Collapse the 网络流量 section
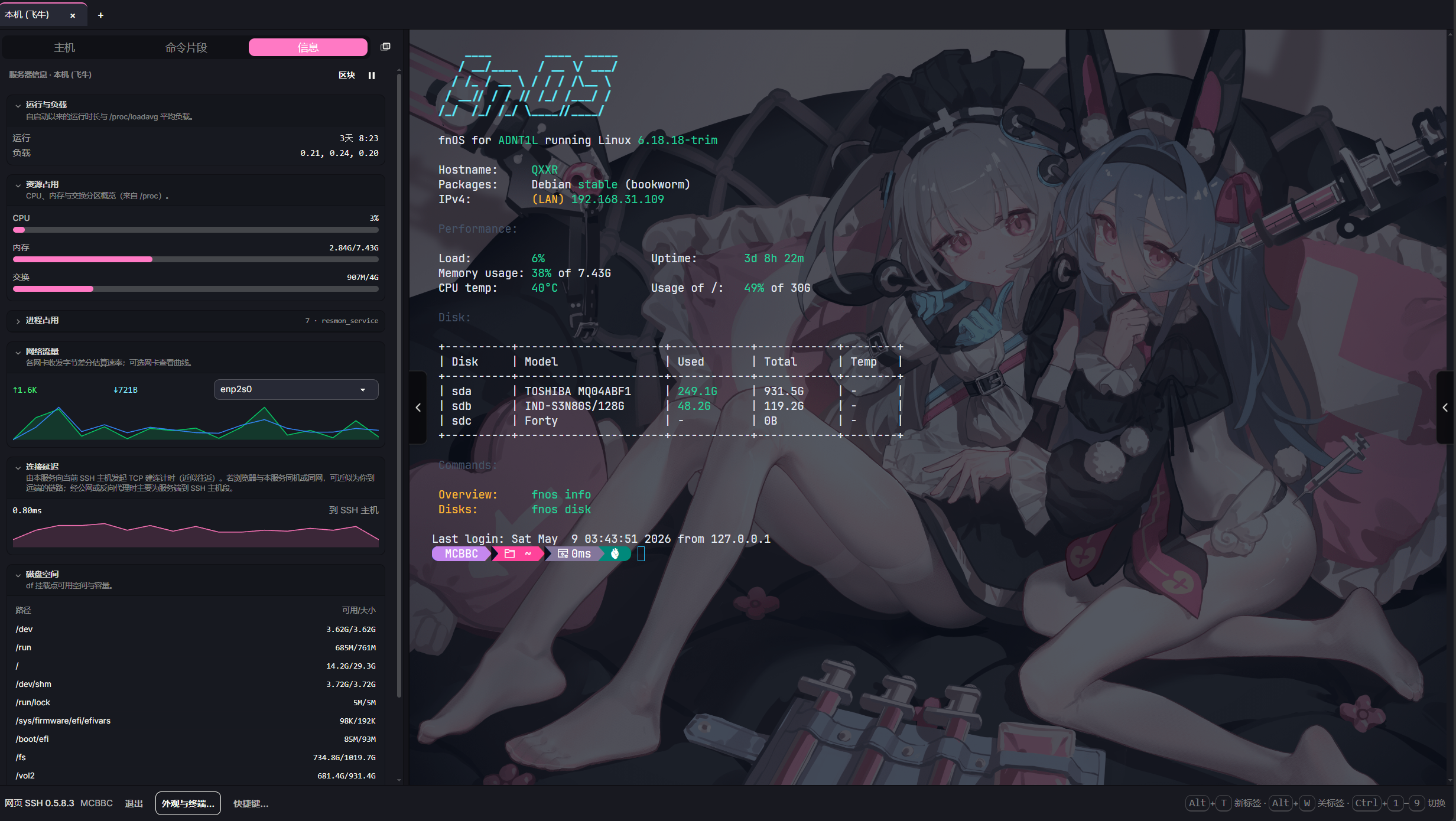Screen dimensions: 1456x821 18,352
